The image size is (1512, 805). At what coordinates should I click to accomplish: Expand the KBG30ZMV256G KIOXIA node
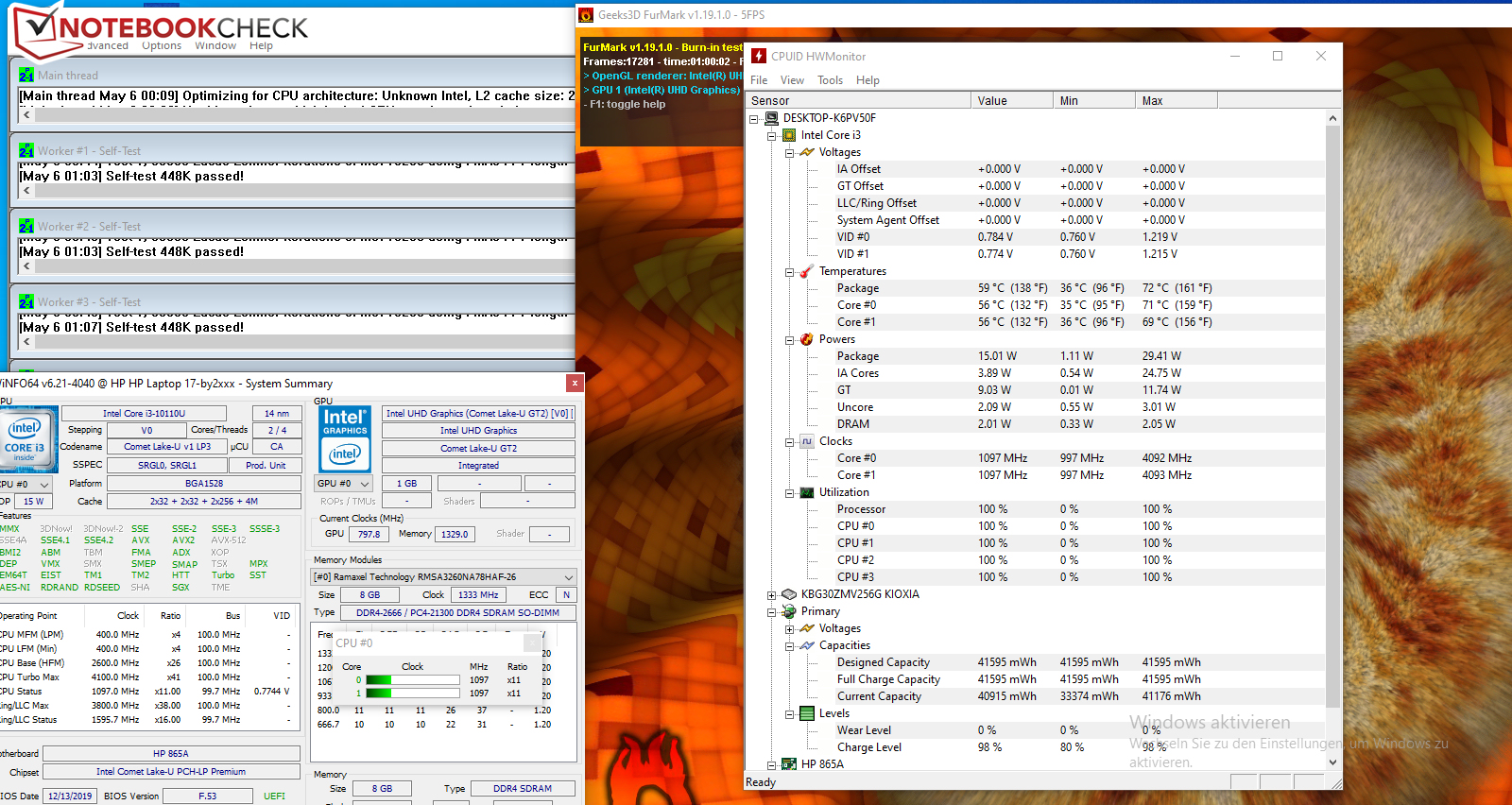[772, 595]
